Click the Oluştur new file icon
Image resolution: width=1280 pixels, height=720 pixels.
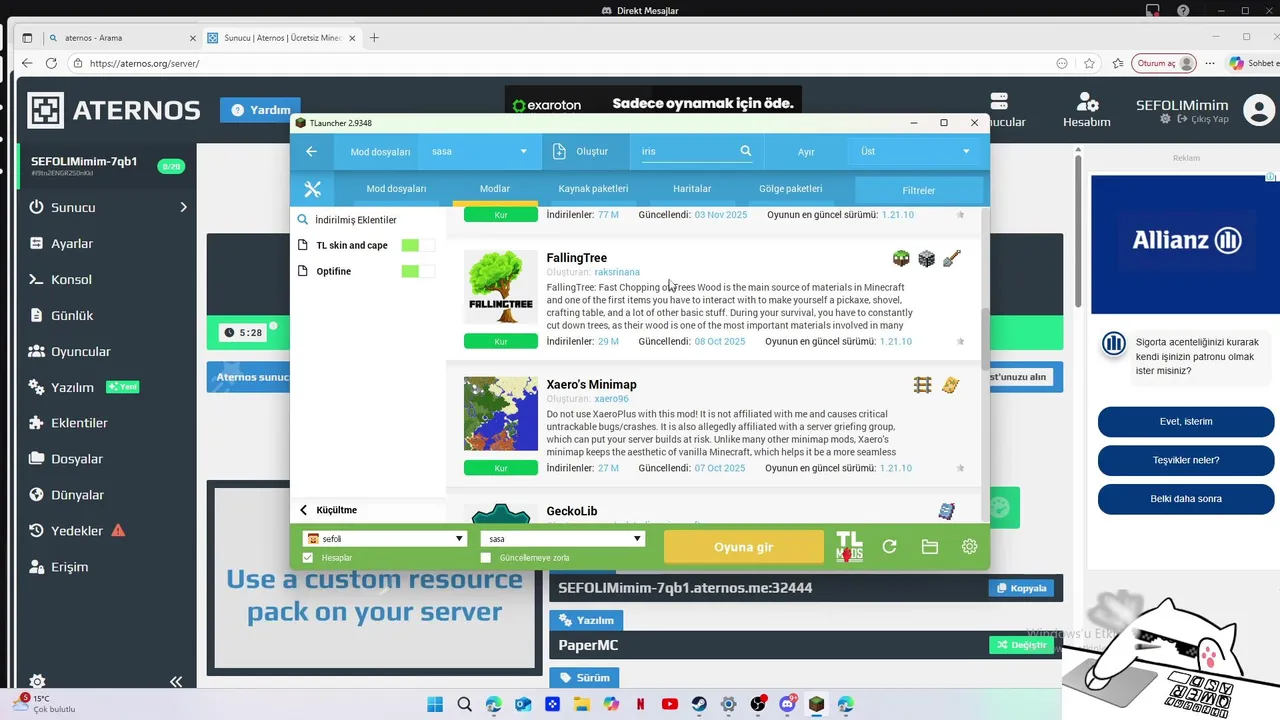tap(560, 151)
